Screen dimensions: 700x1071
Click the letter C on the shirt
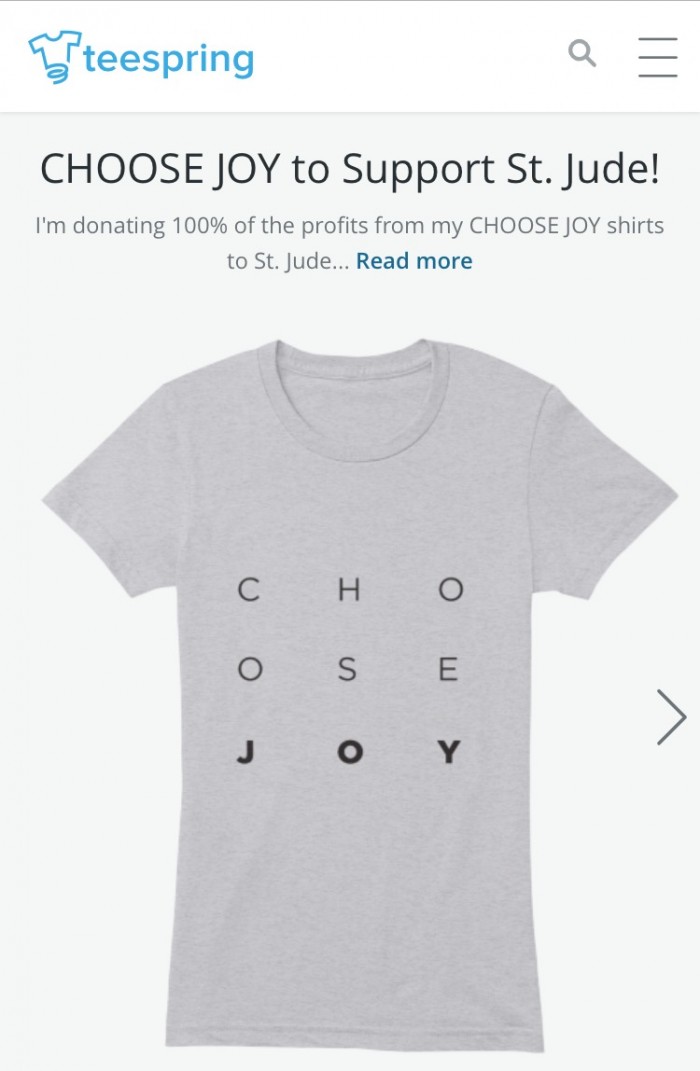tap(247, 590)
